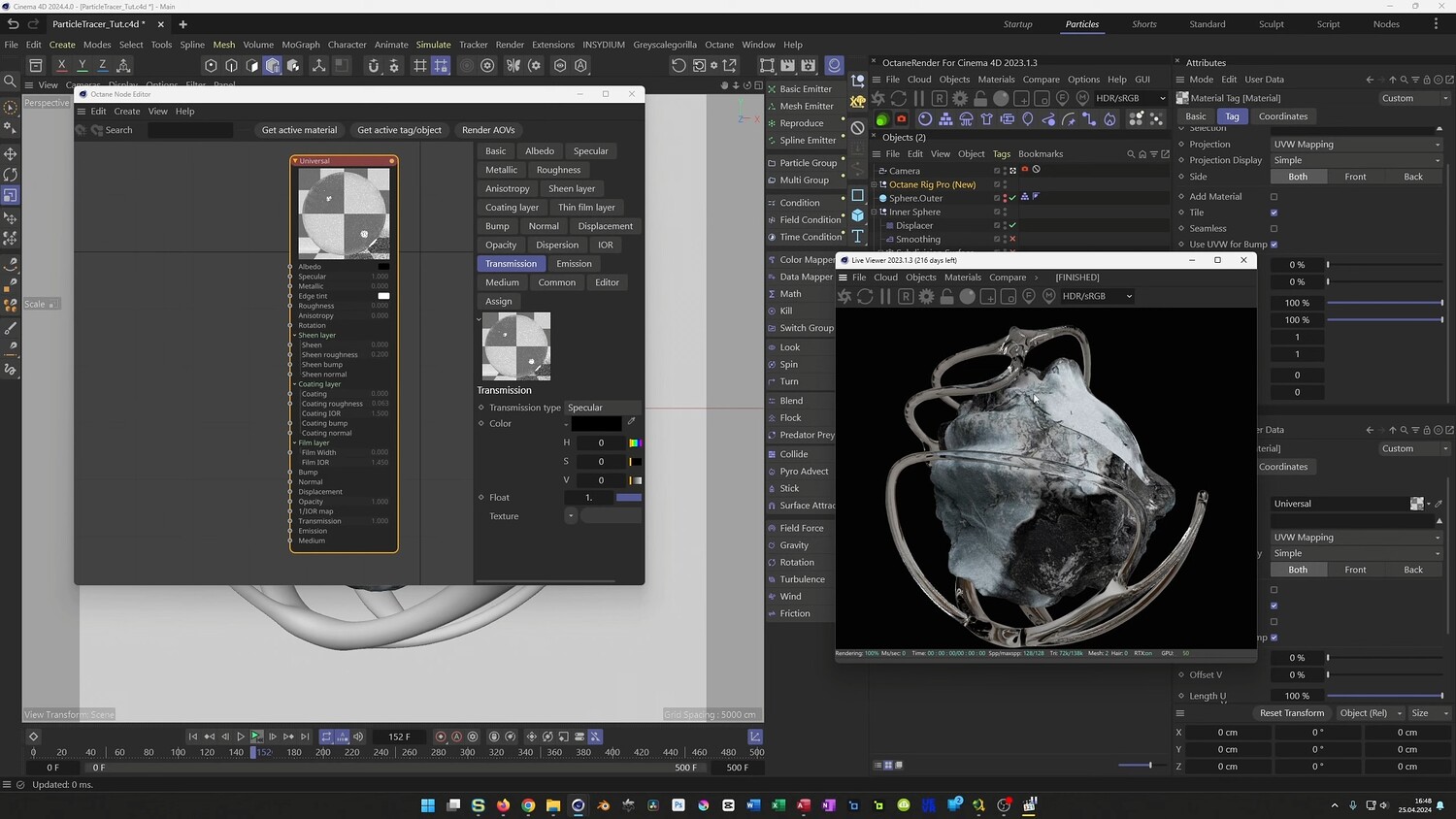1456x819 pixels.
Task: Open the Projection UVW Mapping dropdown
Action: click(1357, 145)
